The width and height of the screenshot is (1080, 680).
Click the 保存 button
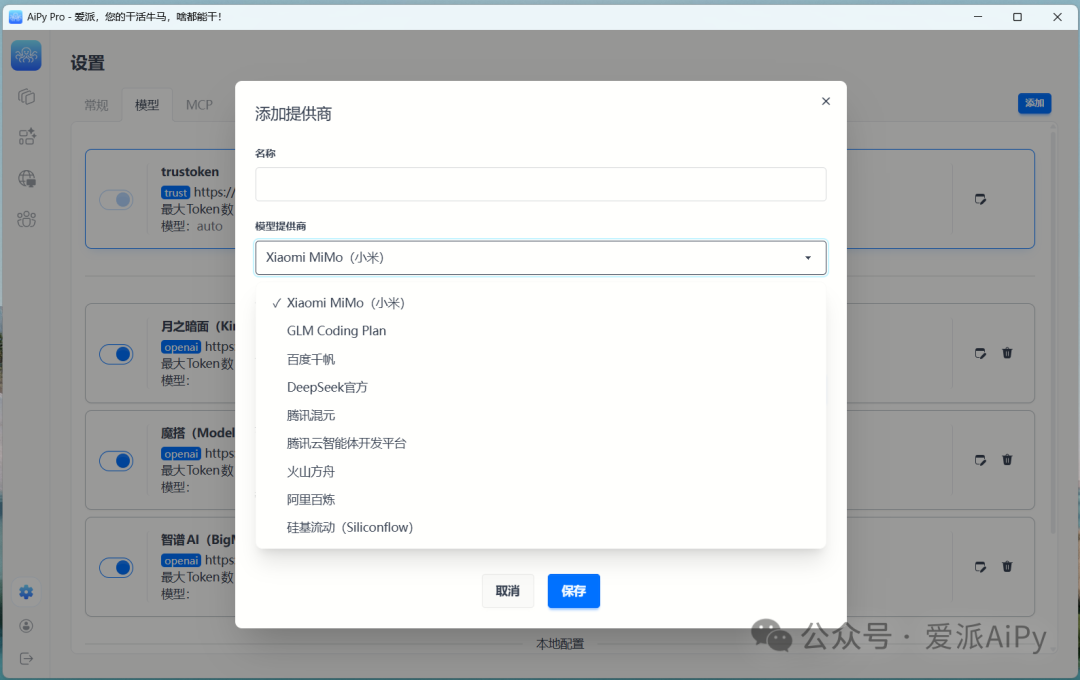point(574,591)
